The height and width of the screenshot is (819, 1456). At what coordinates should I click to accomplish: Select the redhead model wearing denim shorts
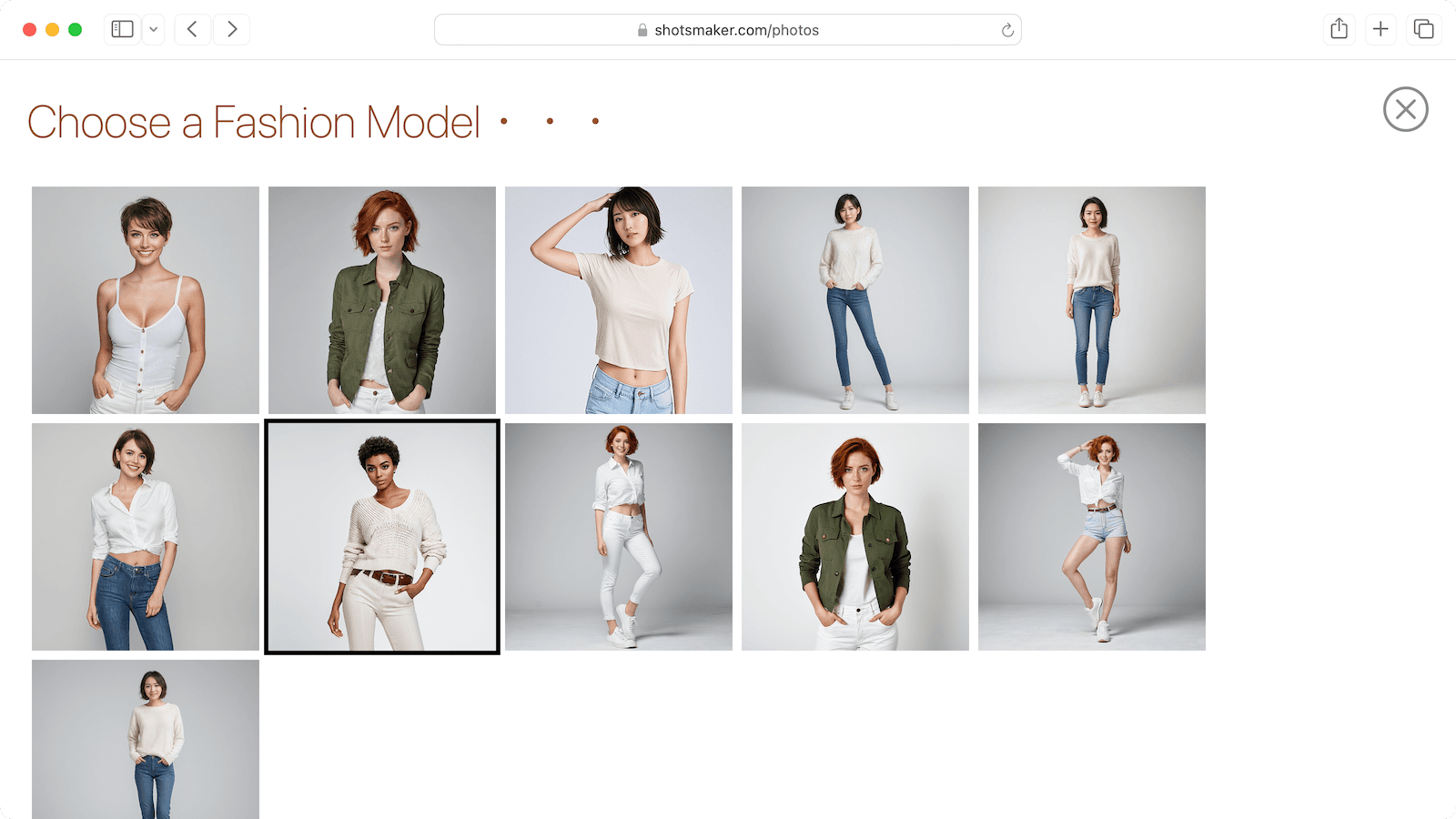click(x=1092, y=537)
